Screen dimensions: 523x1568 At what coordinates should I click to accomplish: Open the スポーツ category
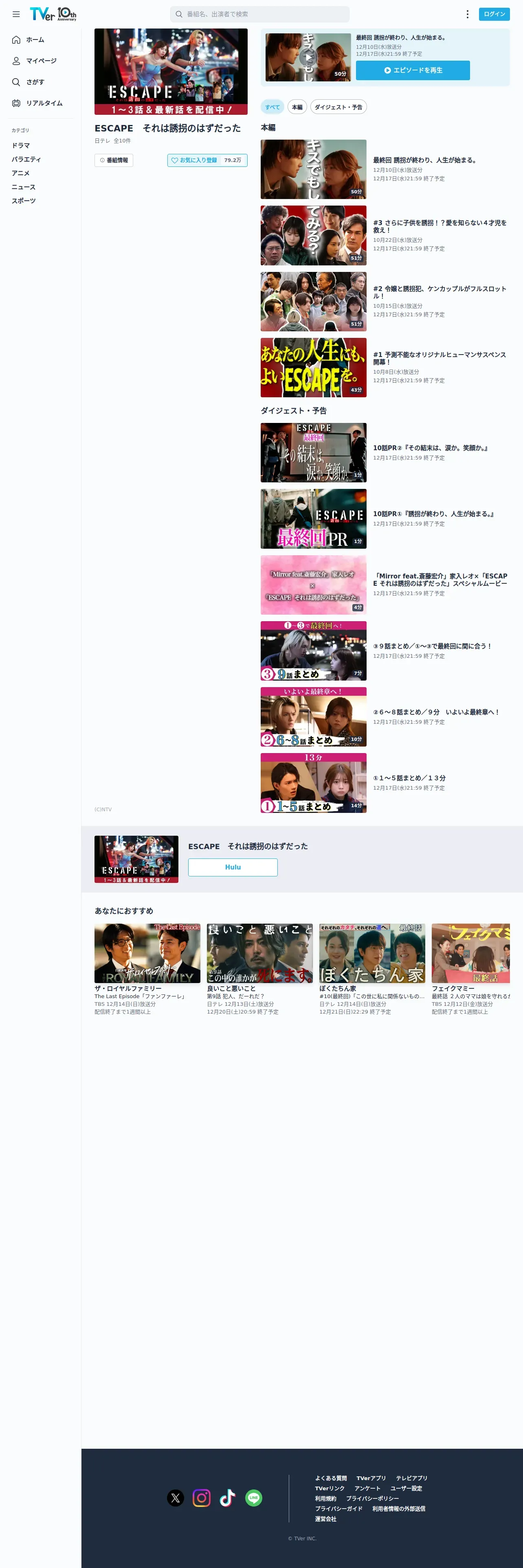coord(24,201)
